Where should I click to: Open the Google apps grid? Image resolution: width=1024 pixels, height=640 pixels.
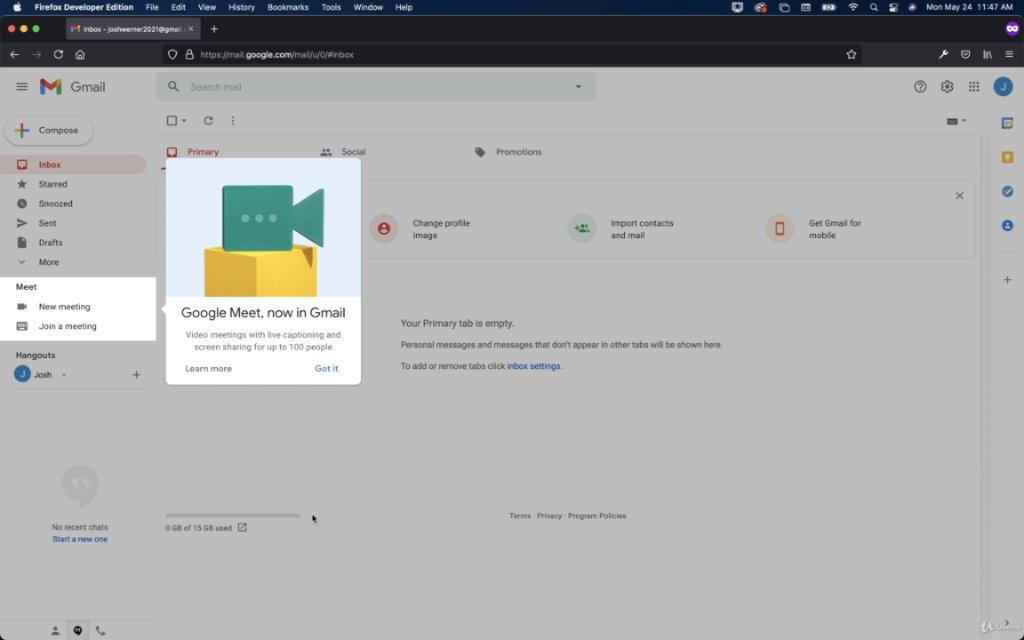coord(974,87)
